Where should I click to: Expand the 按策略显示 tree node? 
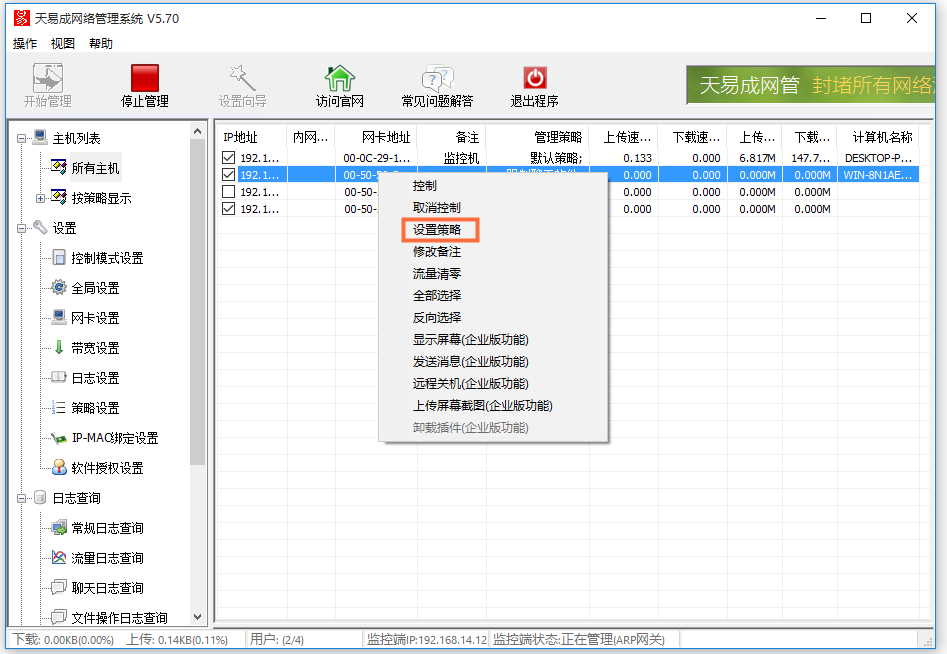click(40, 198)
